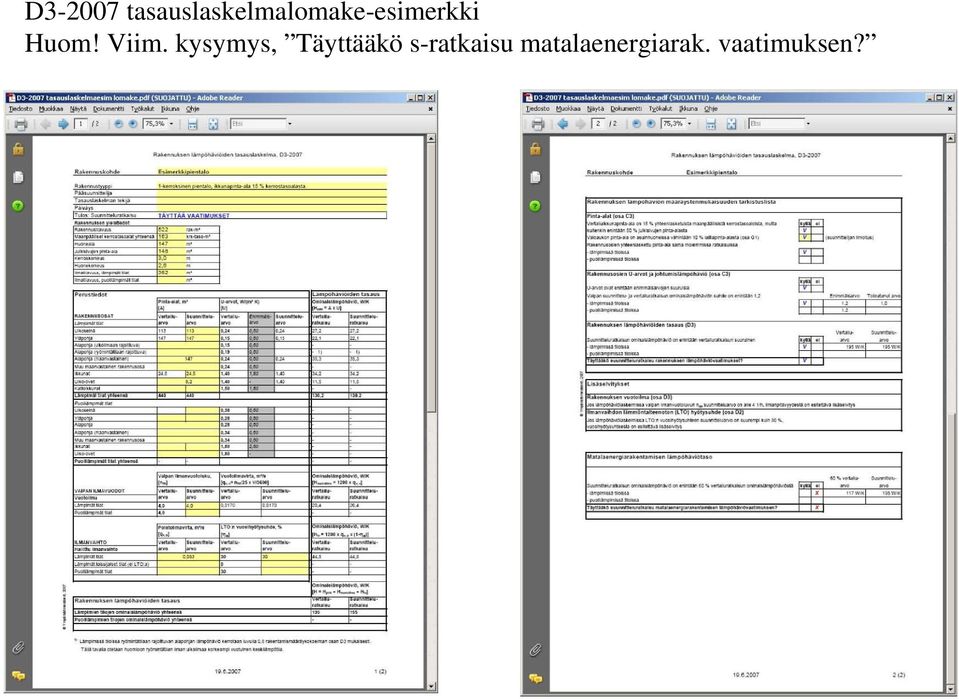
Task: Open Dokumentti menu in the left window
Action: click(x=109, y=109)
